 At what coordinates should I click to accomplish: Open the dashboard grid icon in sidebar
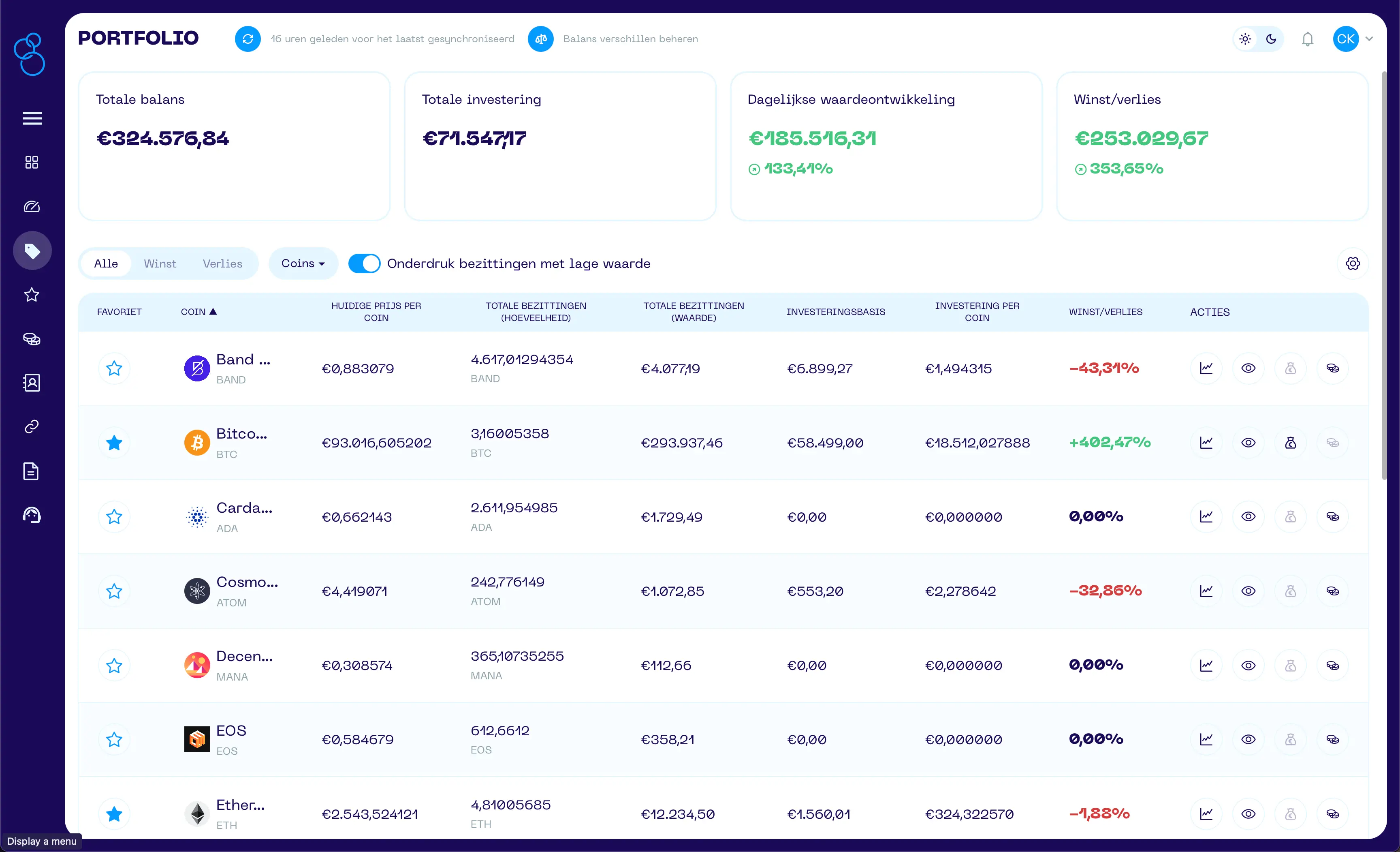click(x=32, y=163)
